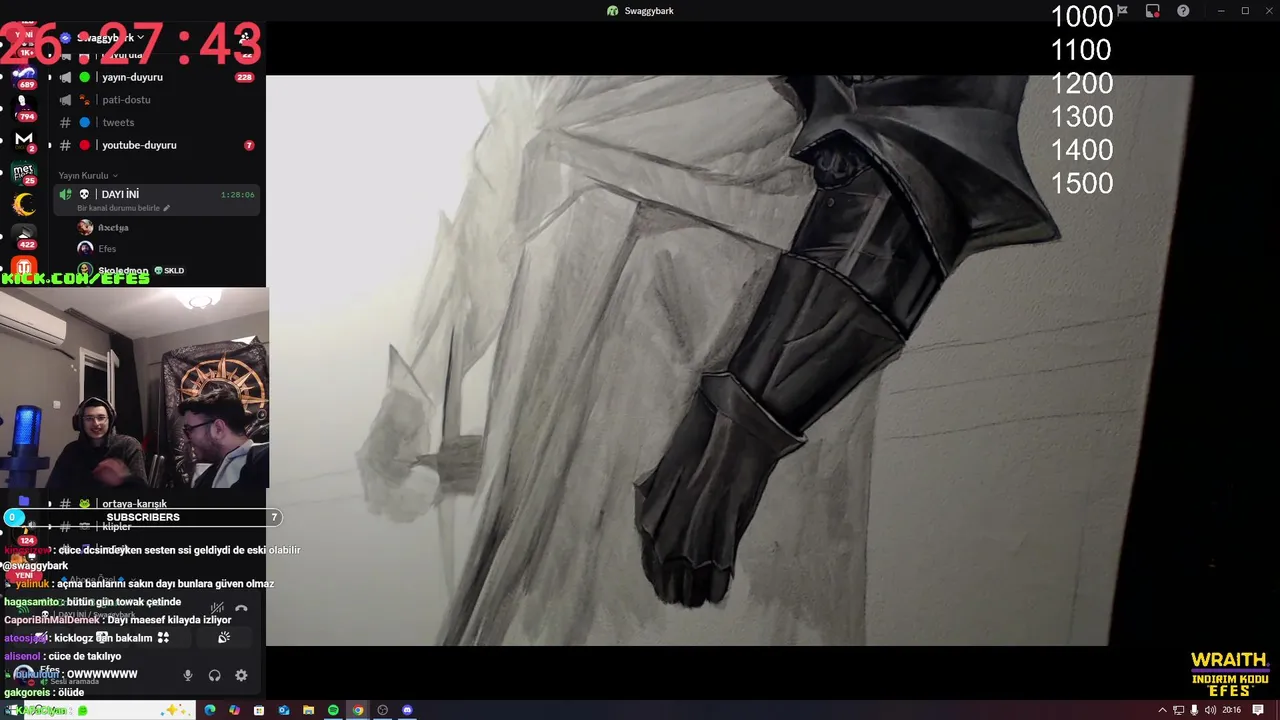Click 'Bir kanal durumu belirle' status link
The image size is (1280, 720).
pos(124,208)
